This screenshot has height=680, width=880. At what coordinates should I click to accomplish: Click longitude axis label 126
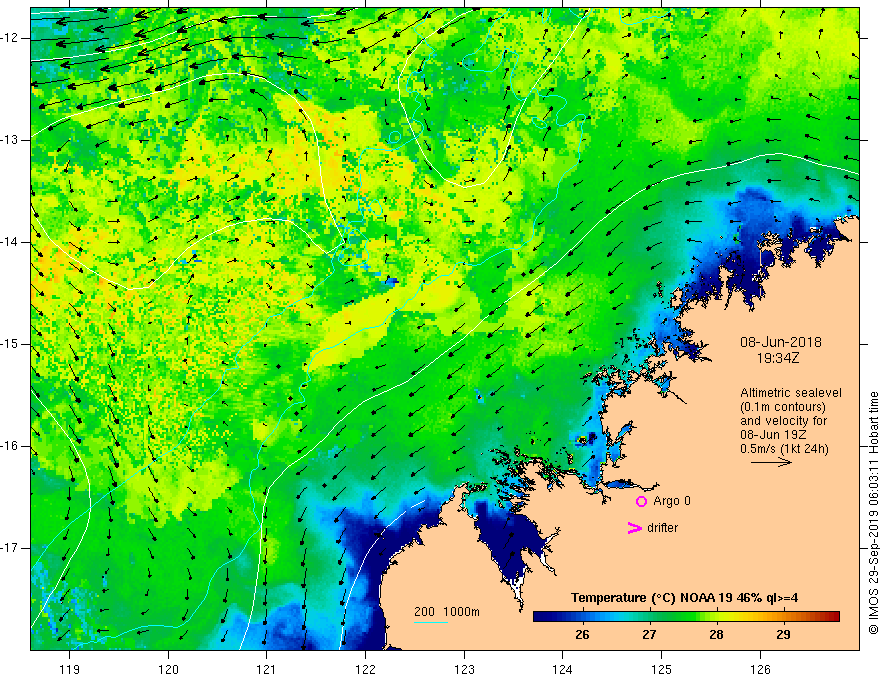click(760, 669)
